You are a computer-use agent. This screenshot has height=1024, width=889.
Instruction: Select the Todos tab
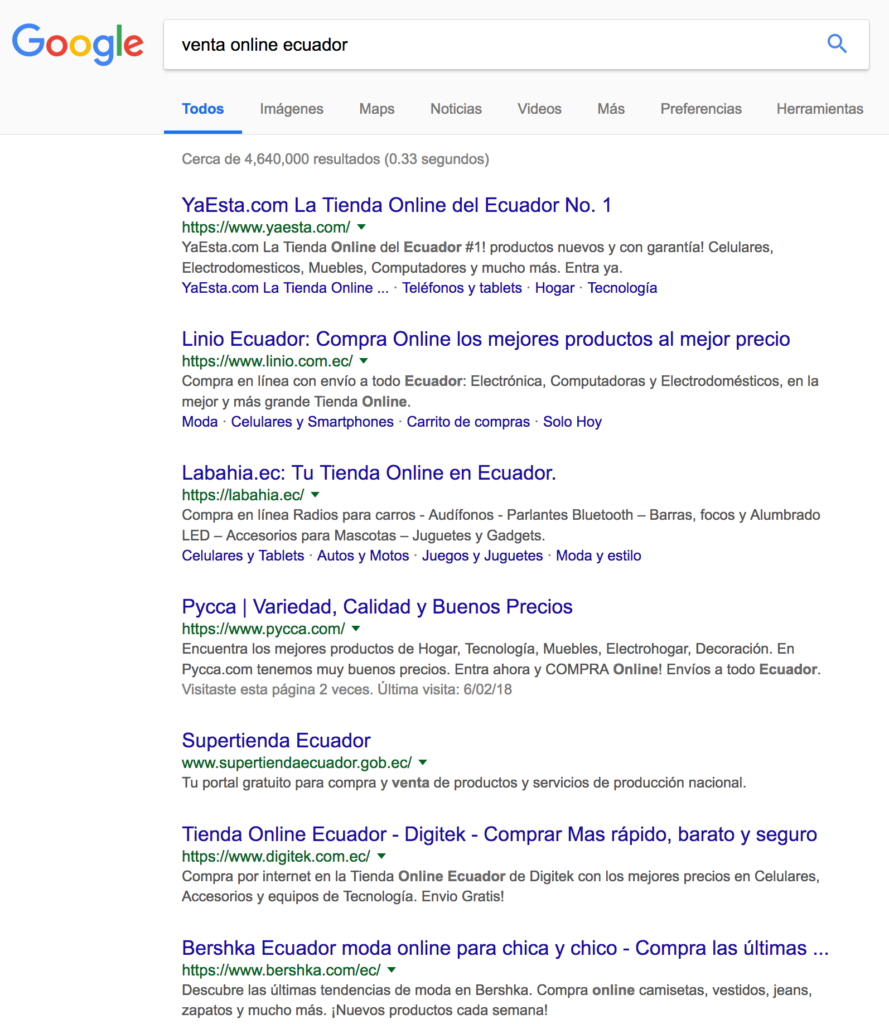coord(202,109)
